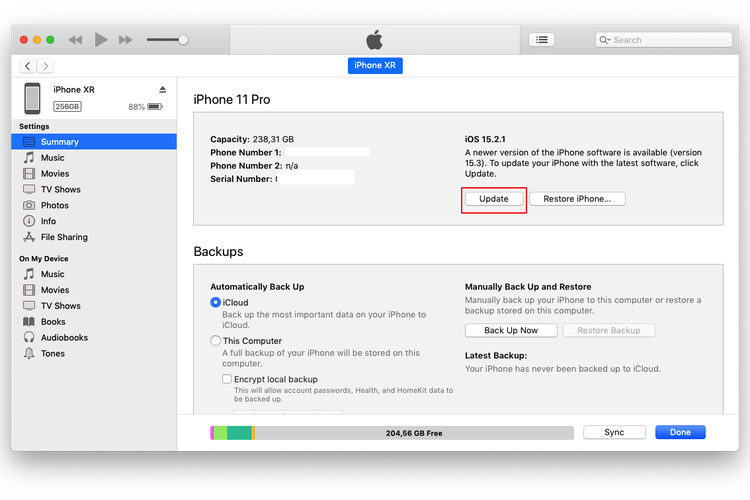The width and height of the screenshot is (750, 500).
Task: Click the Rewind playback icon
Action: (75, 40)
